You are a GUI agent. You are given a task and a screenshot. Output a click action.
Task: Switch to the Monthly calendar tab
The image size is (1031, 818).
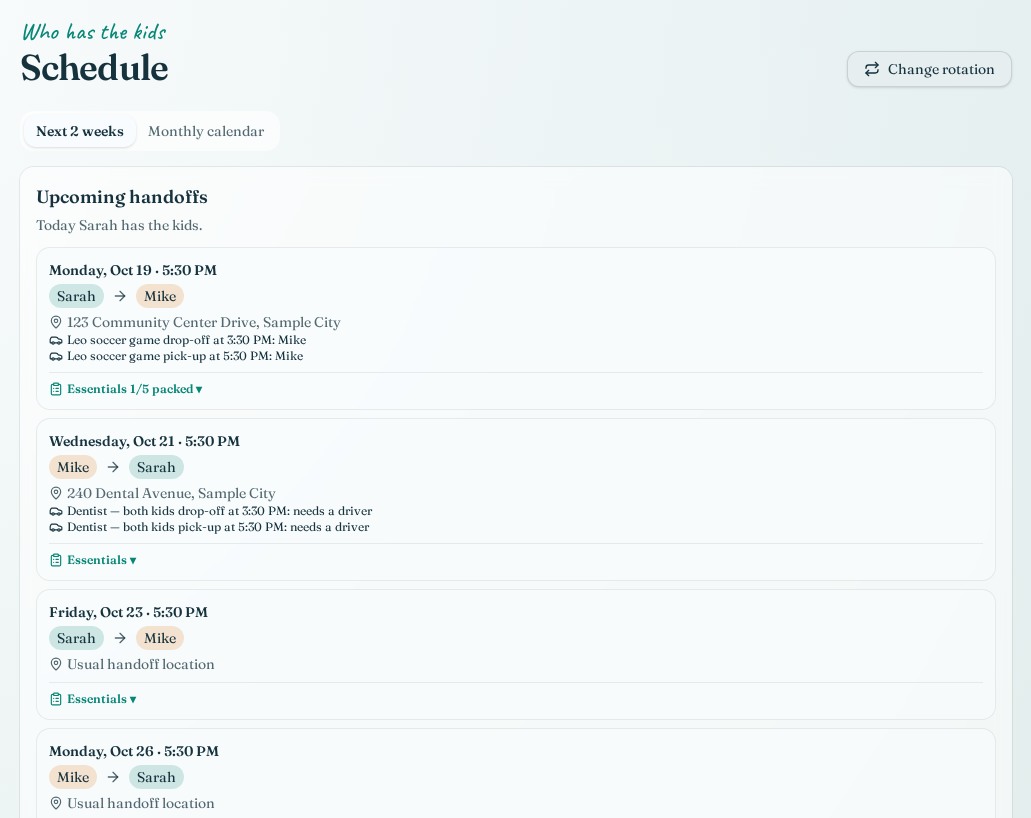[206, 132]
